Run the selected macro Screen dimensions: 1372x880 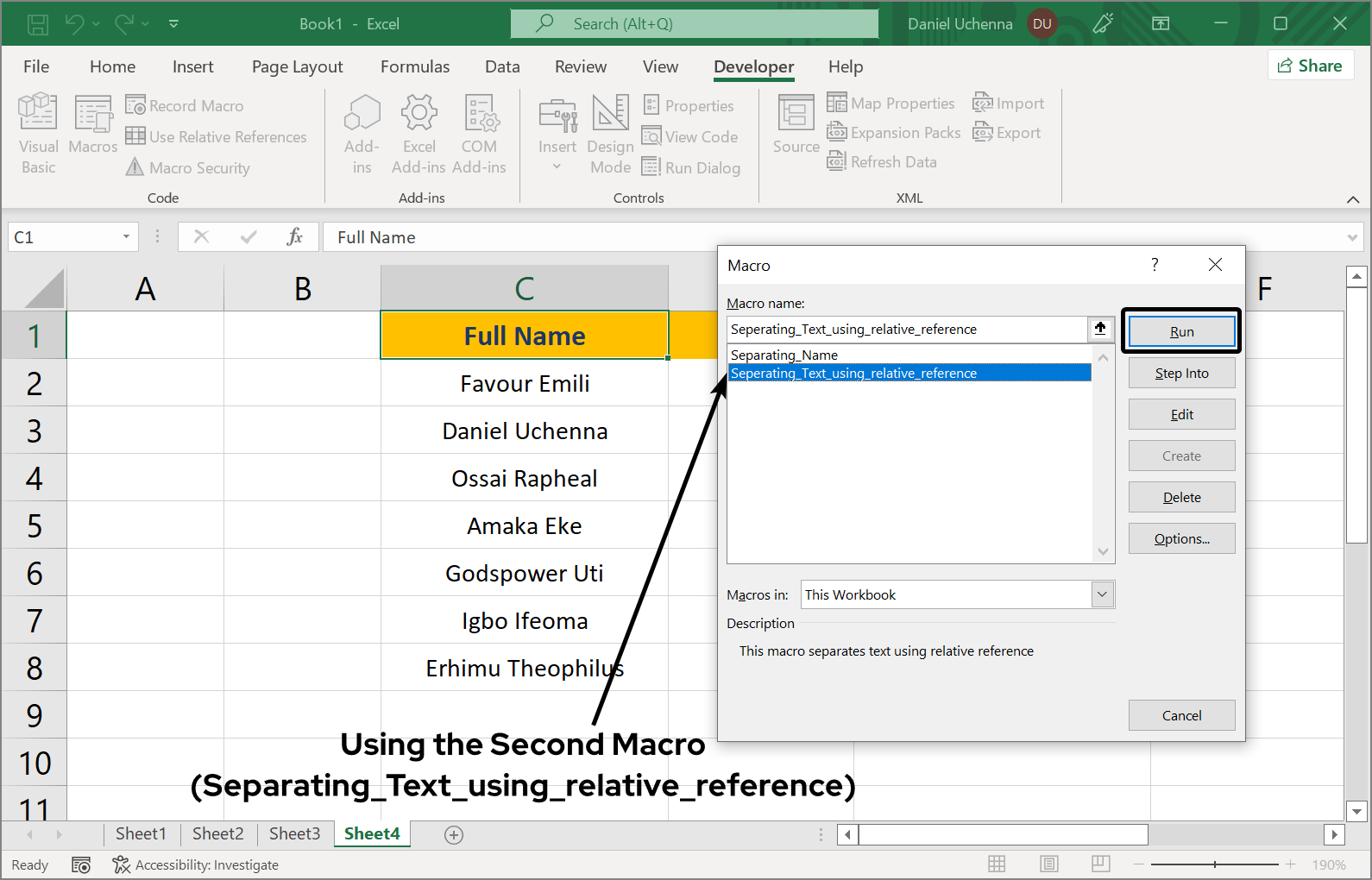[x=1181, y=332]
